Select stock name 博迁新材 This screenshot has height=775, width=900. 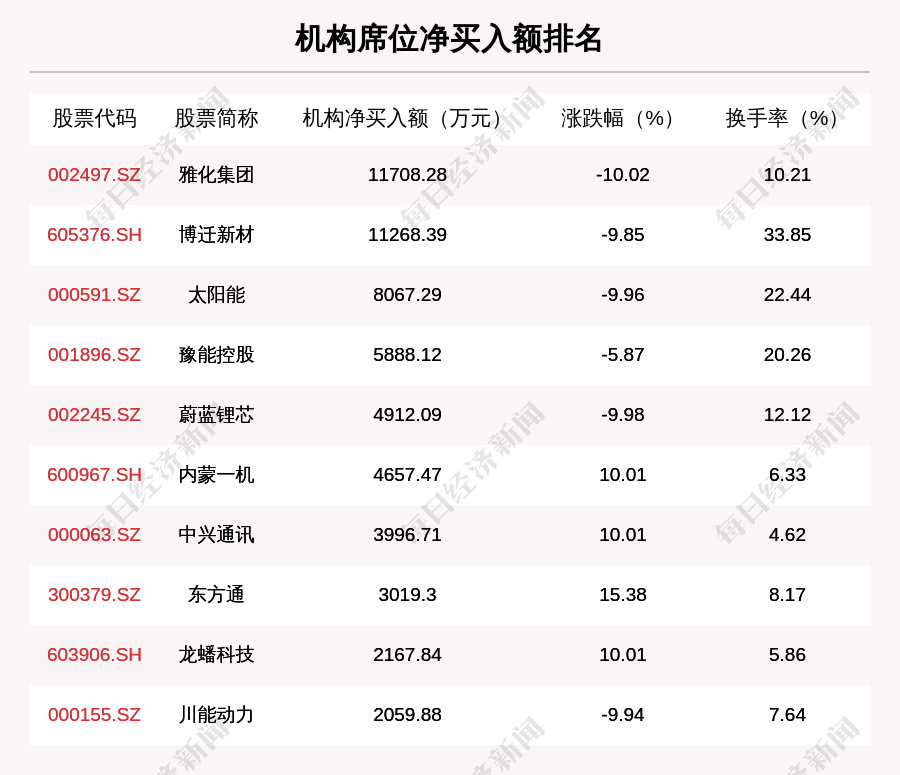tap(216, 235)
